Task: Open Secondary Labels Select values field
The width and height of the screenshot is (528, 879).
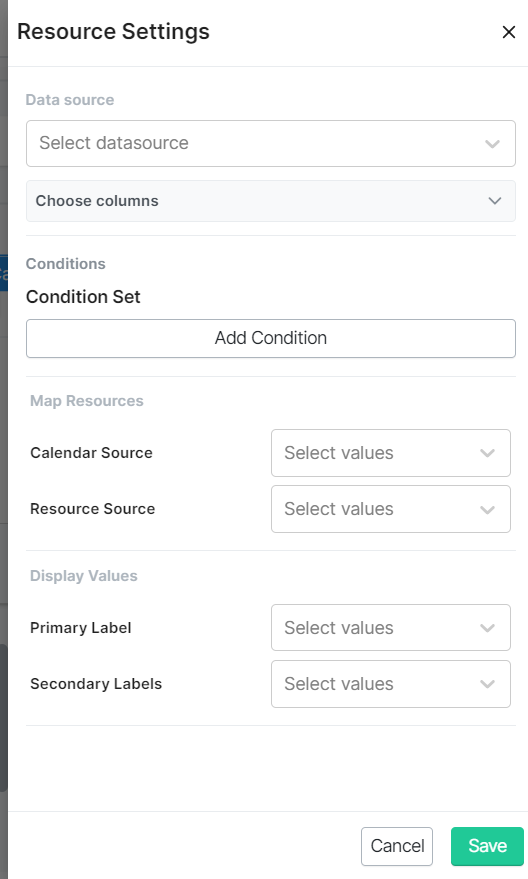Action: point(391,684)
